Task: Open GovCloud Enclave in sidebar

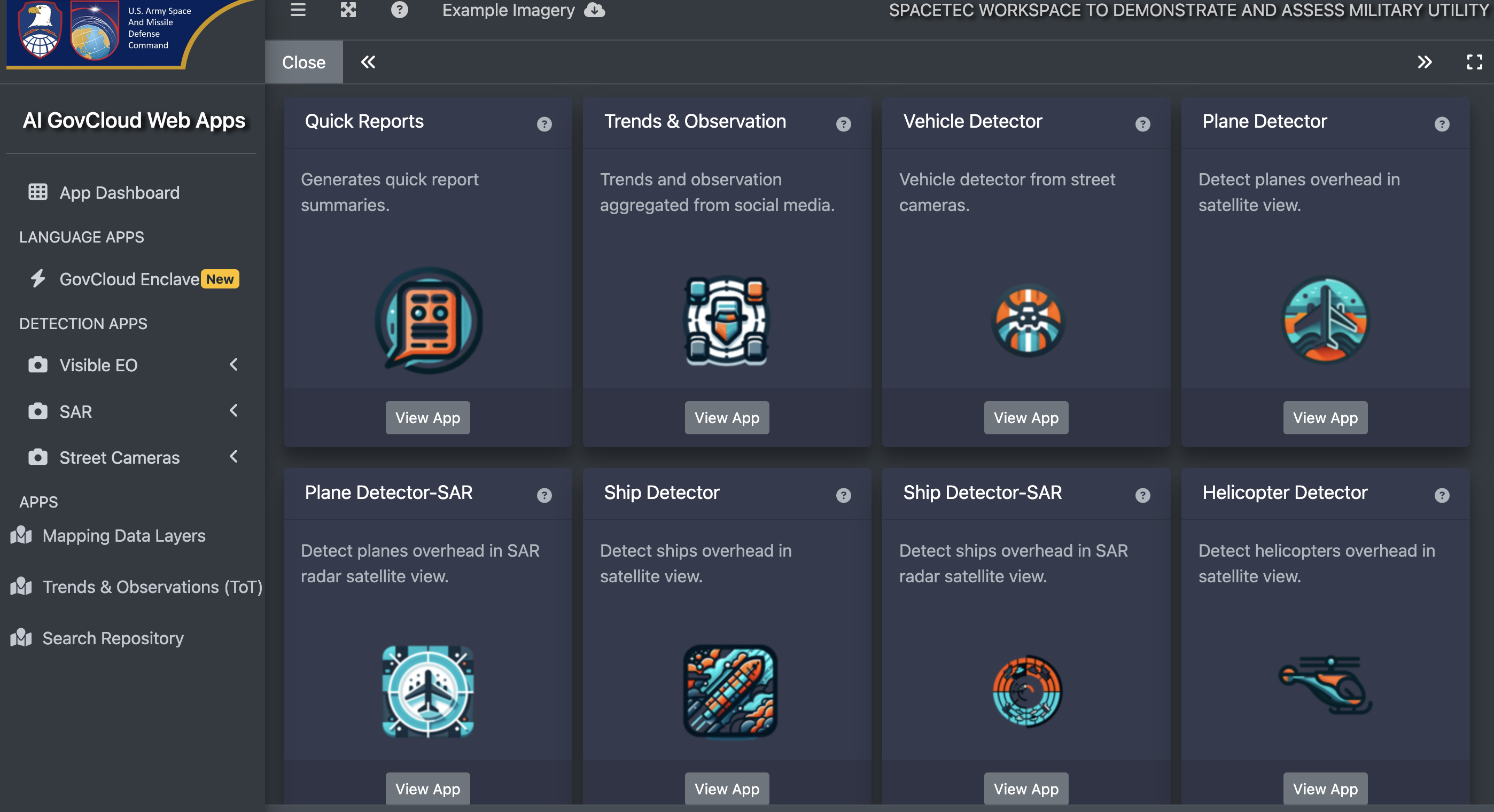Action: tap(130, 279)
